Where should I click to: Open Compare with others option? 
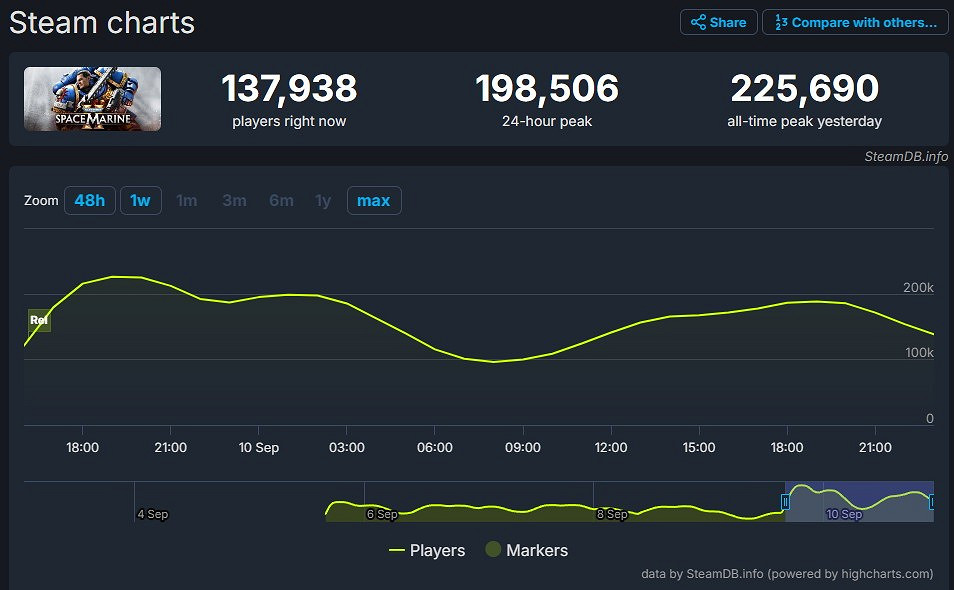[855, 22]
